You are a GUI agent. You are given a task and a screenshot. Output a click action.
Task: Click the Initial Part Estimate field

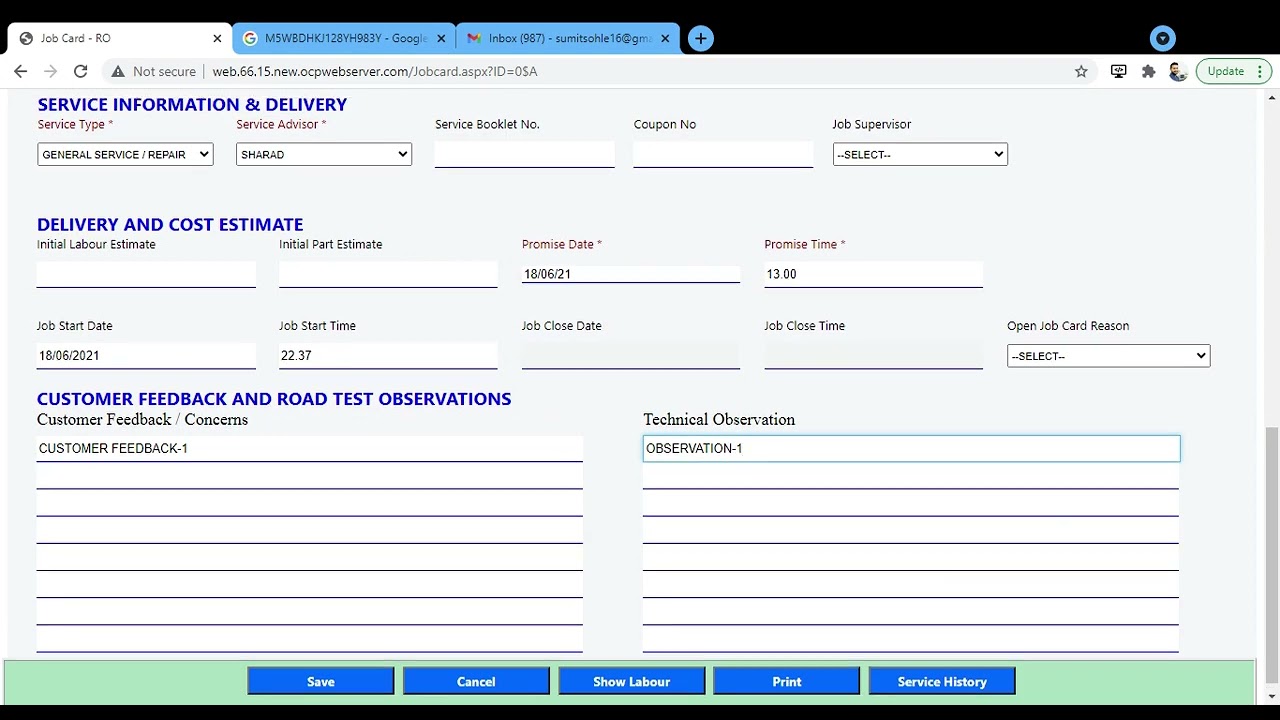(388, 274)
